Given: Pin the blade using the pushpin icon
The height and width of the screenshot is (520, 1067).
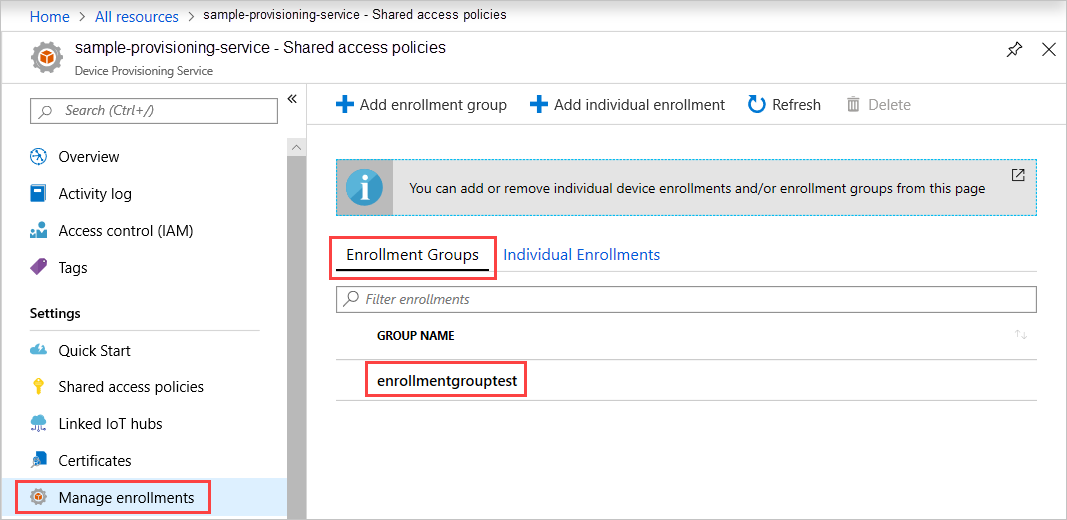Looking at the screenshot, I should 1014,50.
